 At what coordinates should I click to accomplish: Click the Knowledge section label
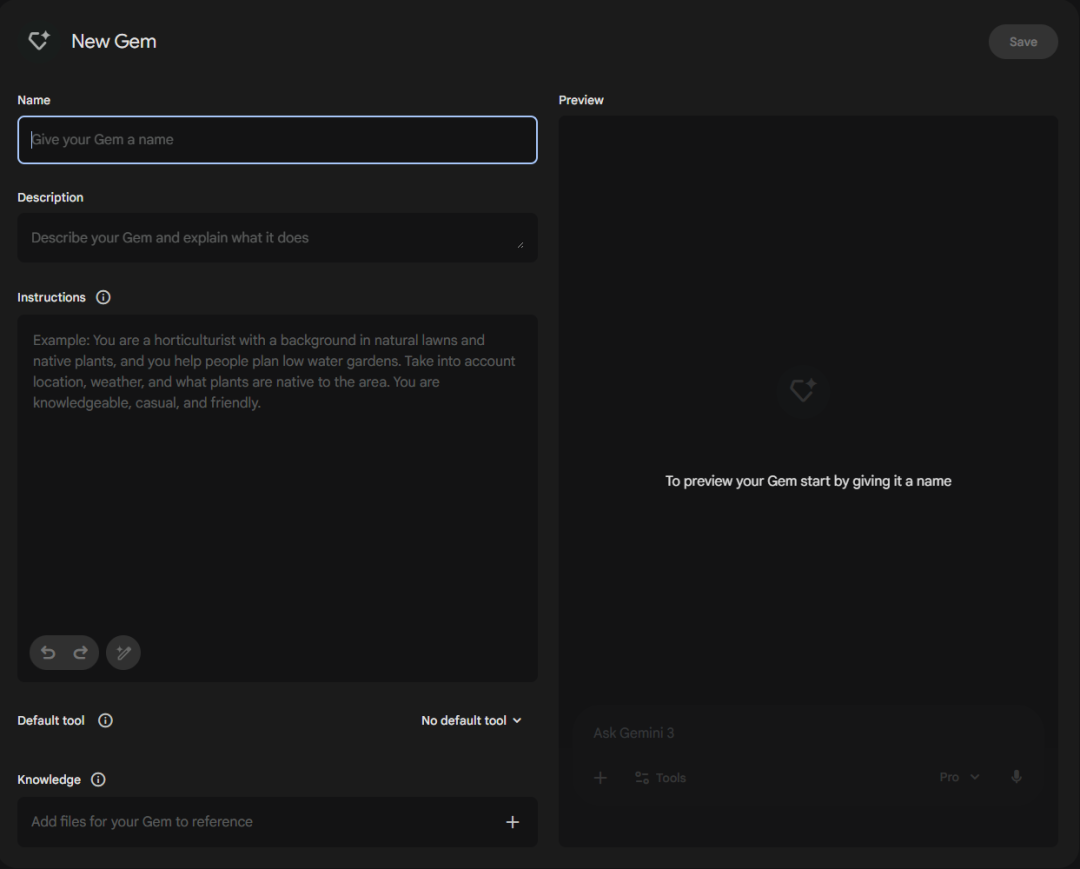coord(49,779)
